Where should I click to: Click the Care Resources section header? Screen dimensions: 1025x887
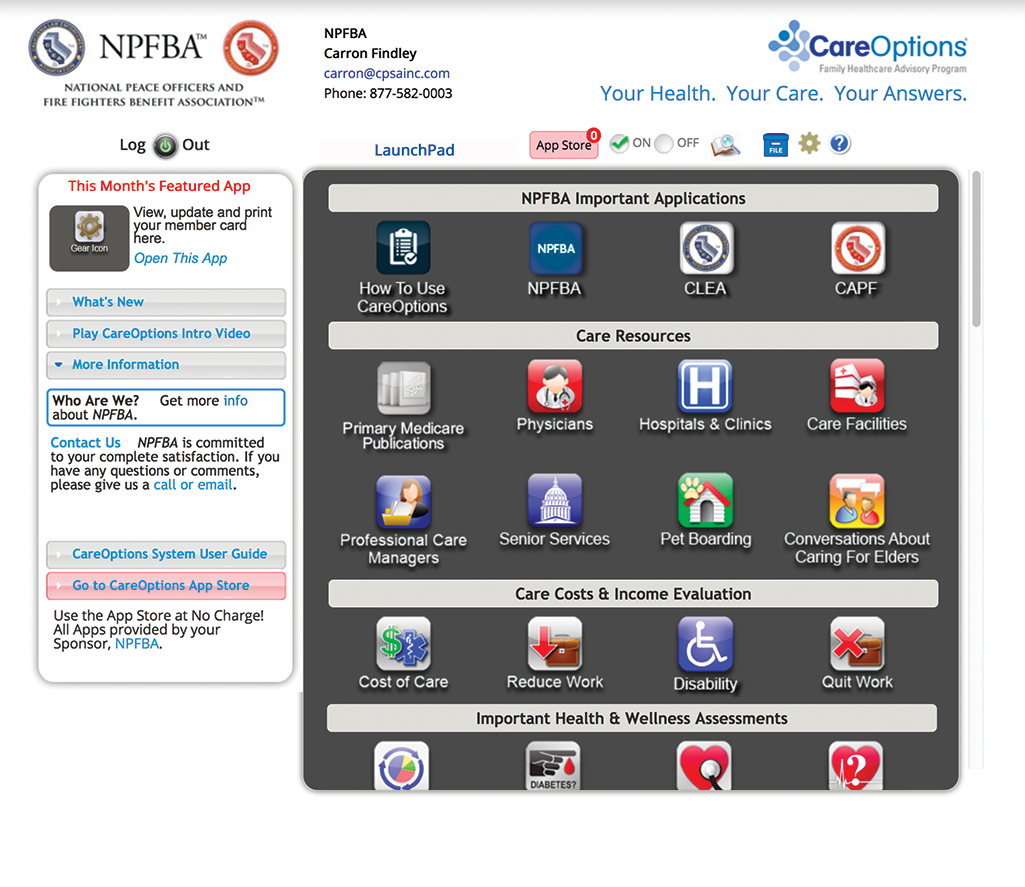pos(633,335)
